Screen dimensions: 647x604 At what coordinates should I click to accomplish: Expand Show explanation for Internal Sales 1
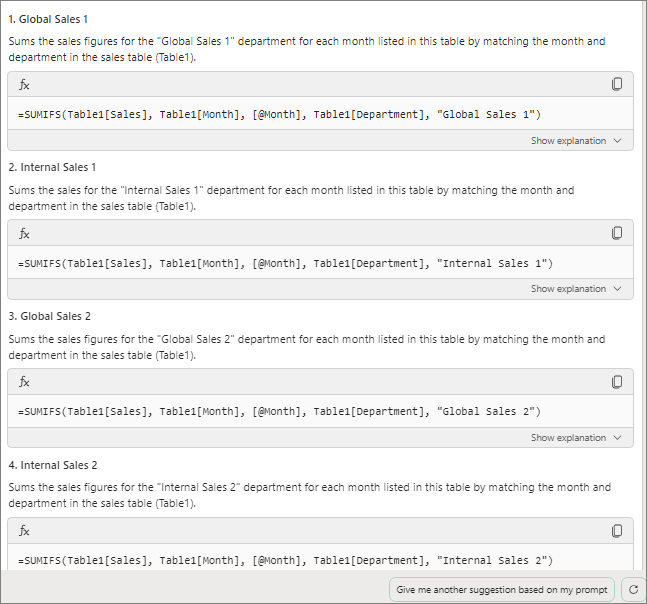576,289
